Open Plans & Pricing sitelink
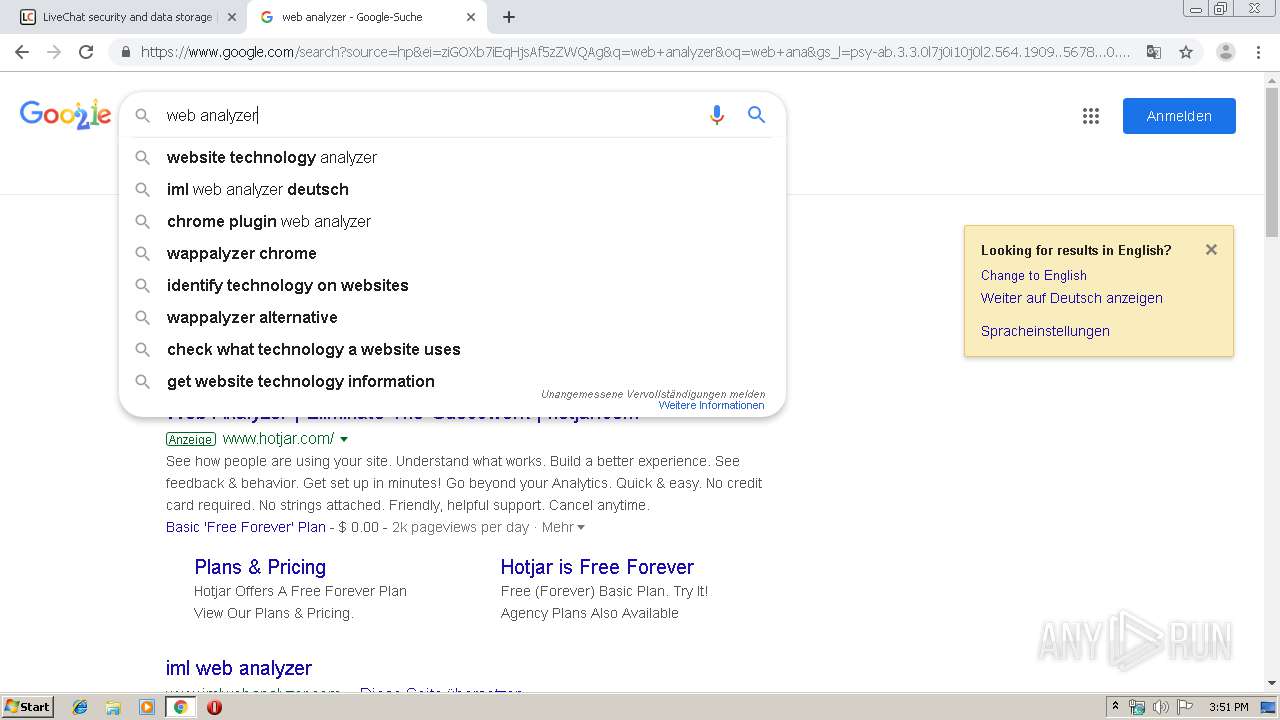The height and width of the screenshot is (720, 1280). click(x=260, y=567)
